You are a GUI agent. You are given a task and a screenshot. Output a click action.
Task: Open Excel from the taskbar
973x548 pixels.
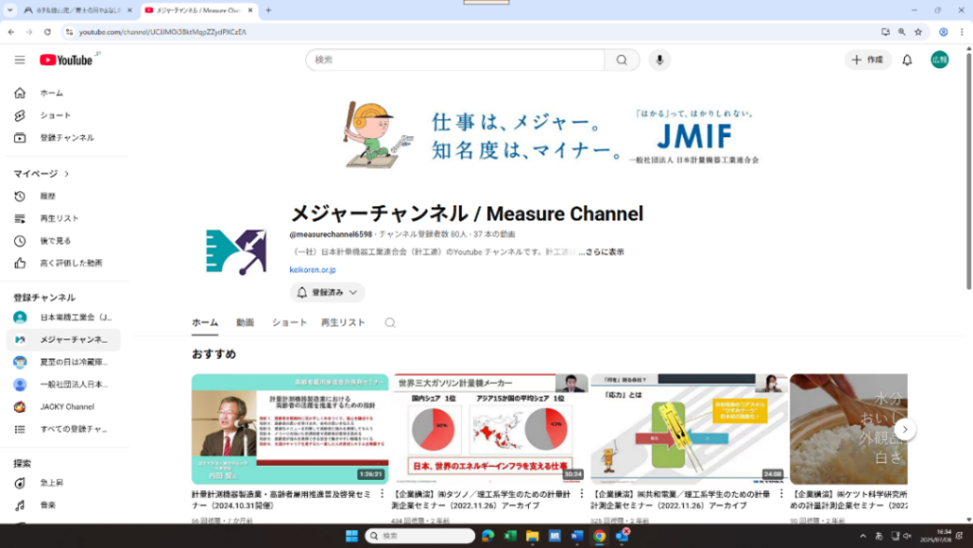(x=510, y=536)
